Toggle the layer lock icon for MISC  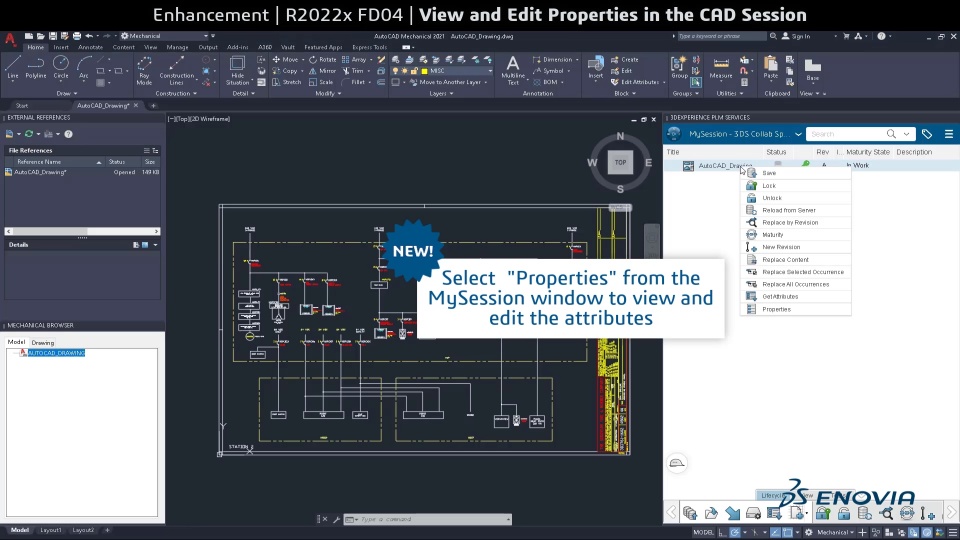click(414, 70)
